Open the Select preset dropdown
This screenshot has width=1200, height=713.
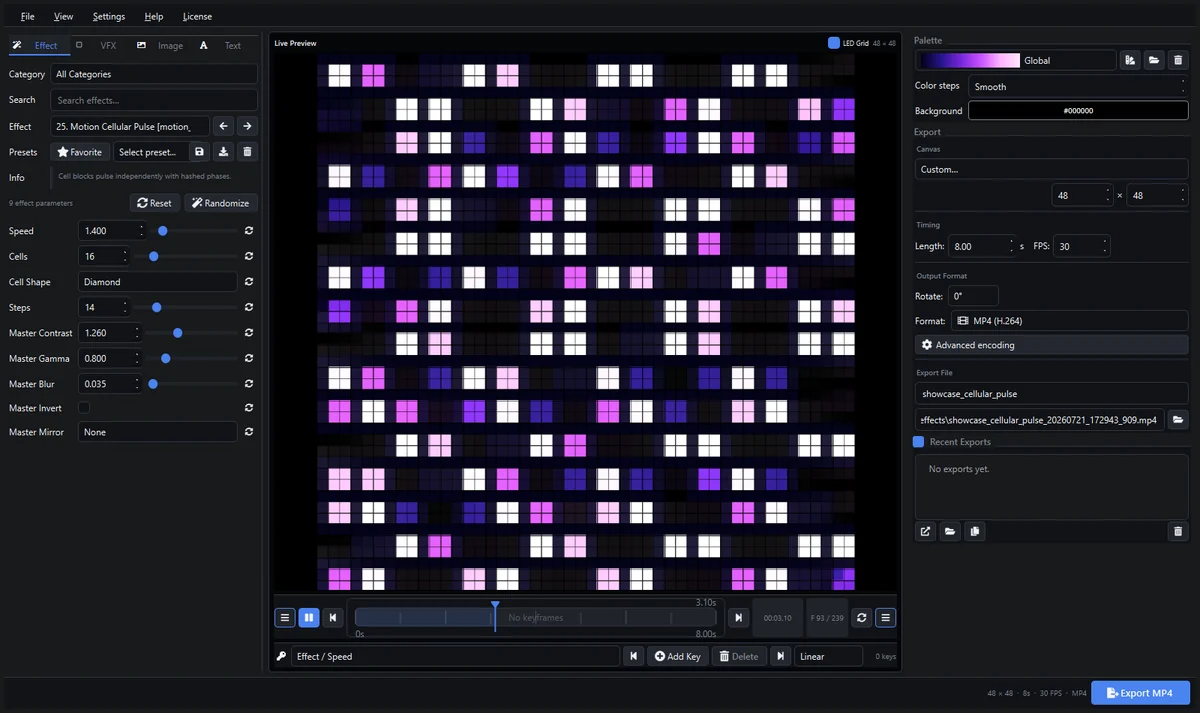(149, 152)
